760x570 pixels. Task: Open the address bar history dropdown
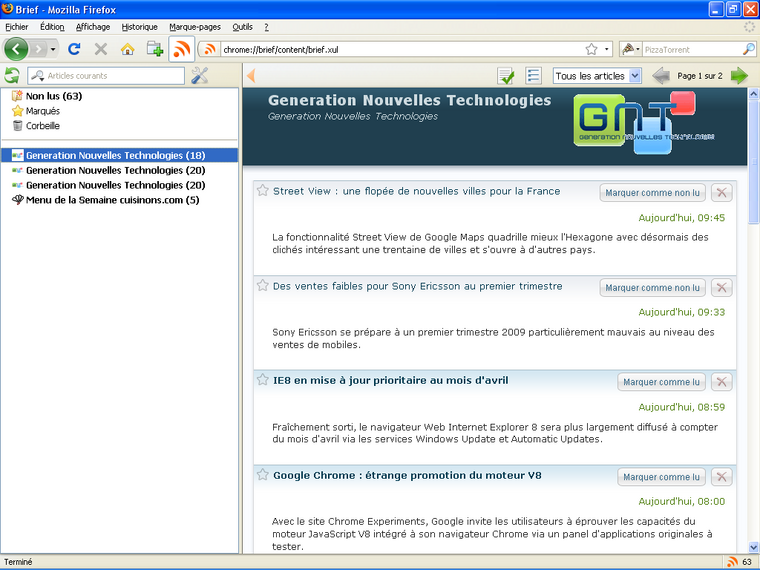(606, 49)
